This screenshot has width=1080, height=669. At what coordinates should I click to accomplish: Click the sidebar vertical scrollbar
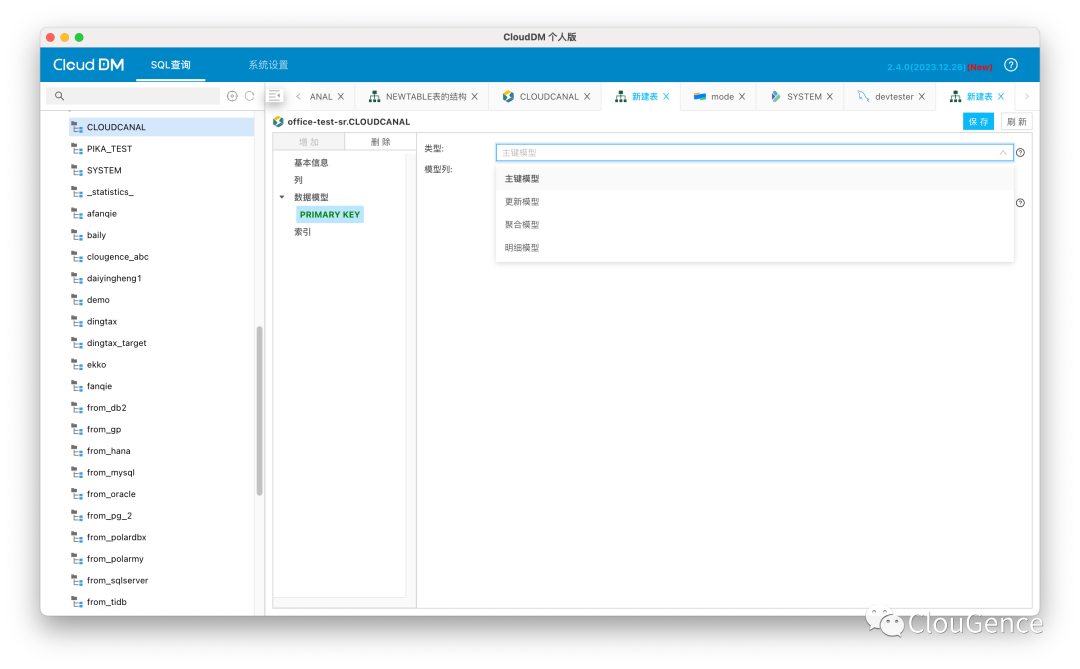click(x=260, y=410)
